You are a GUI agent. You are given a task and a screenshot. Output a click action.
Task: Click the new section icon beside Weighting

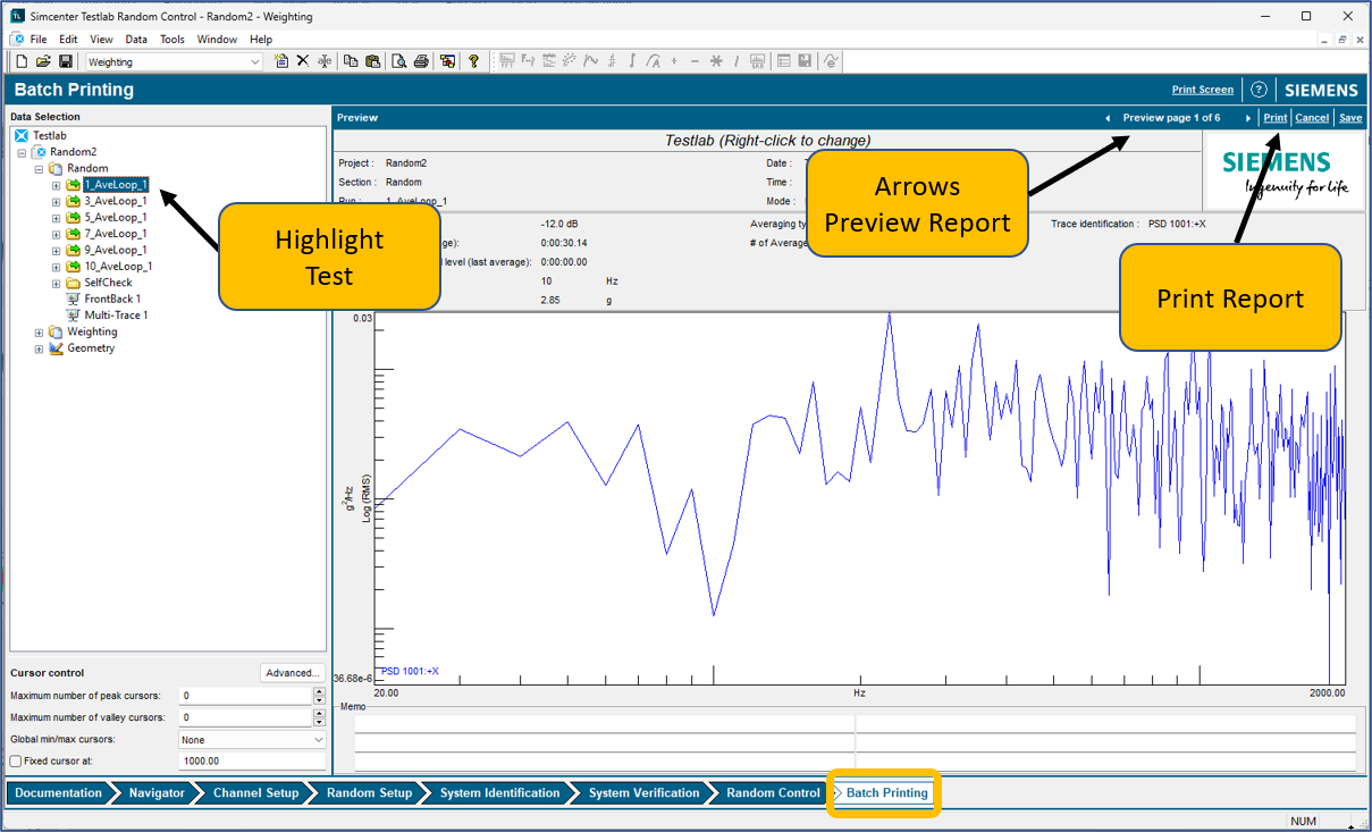tap(281, 62)
